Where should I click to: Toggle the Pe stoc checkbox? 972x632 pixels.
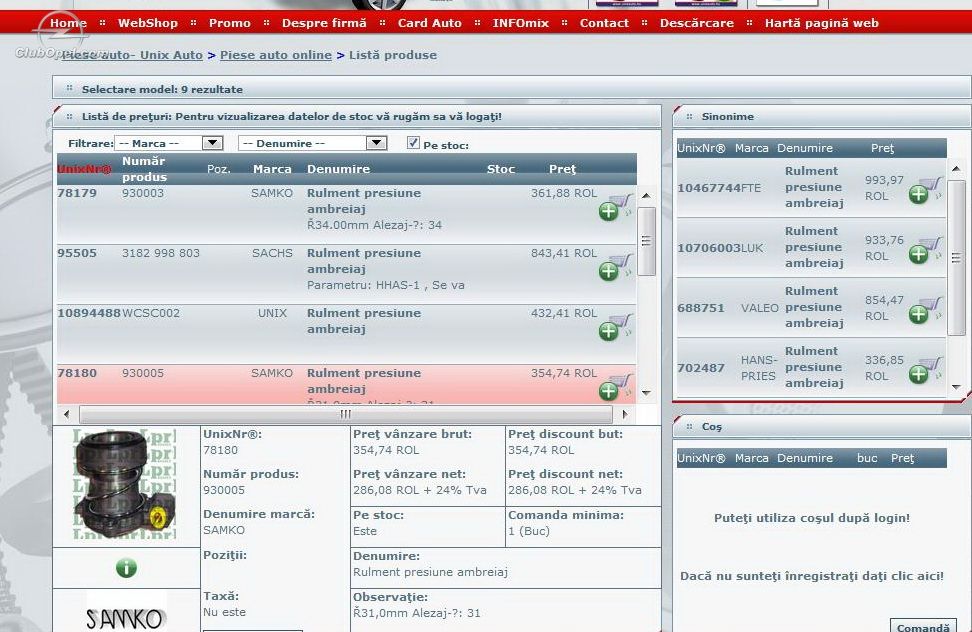pos(413,143)
